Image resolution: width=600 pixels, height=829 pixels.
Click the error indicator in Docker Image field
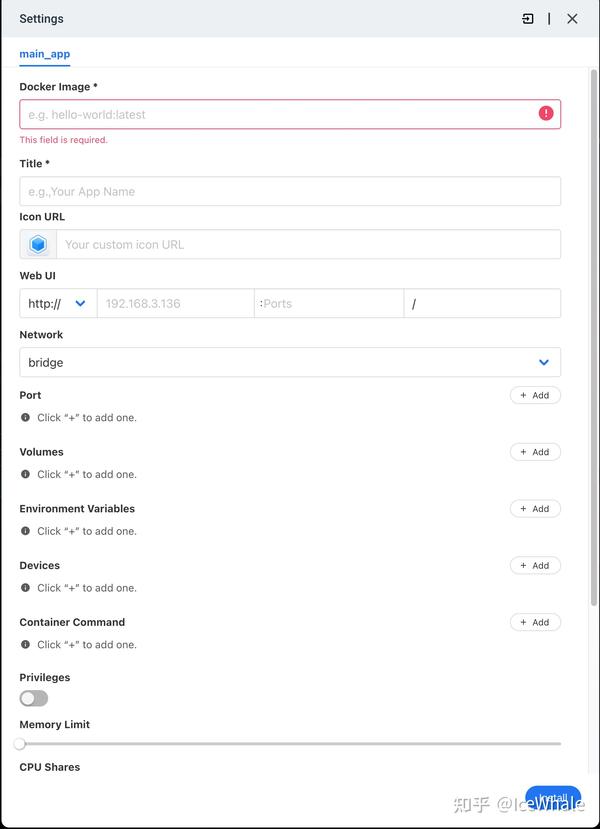546,113
